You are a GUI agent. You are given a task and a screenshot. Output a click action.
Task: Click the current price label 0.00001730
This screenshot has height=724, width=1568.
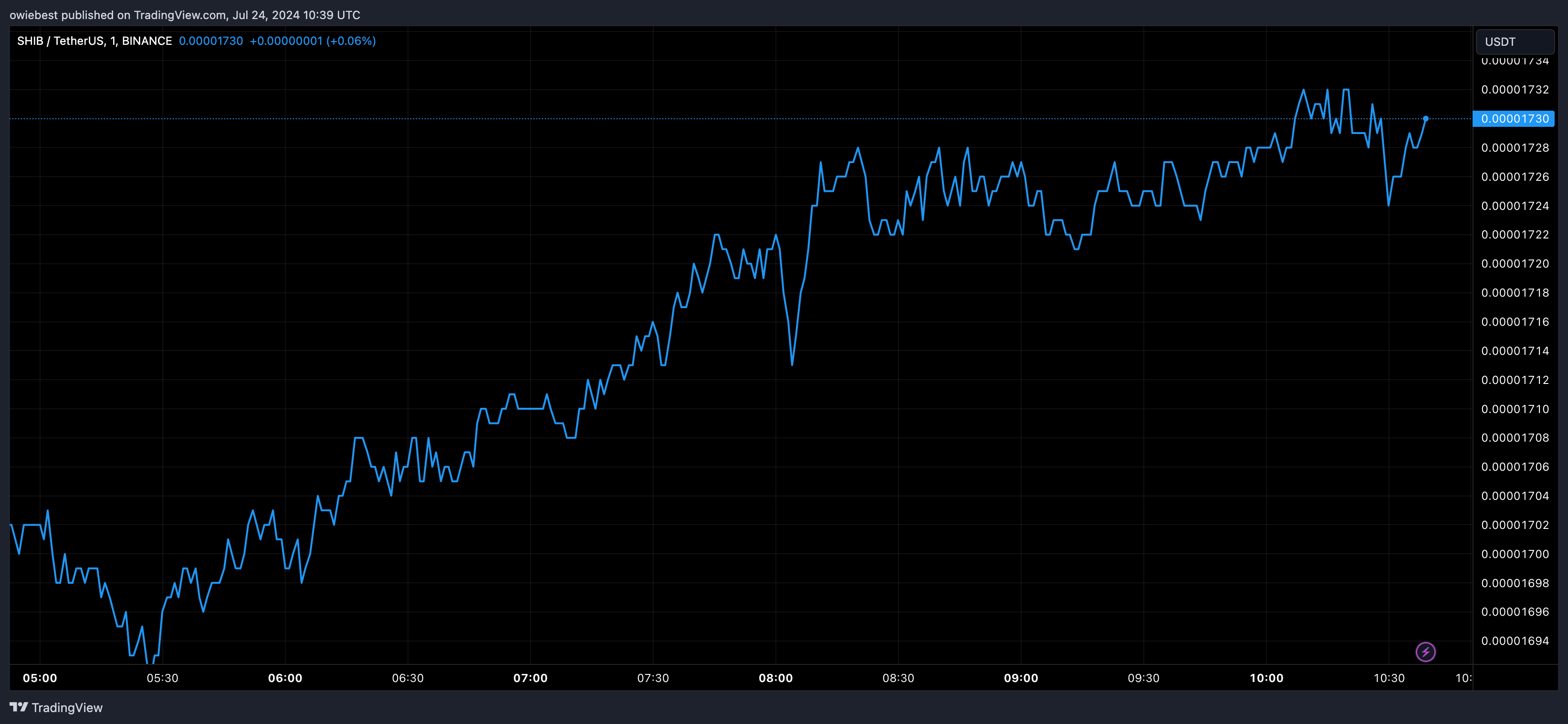click(x=1514, y=119)
